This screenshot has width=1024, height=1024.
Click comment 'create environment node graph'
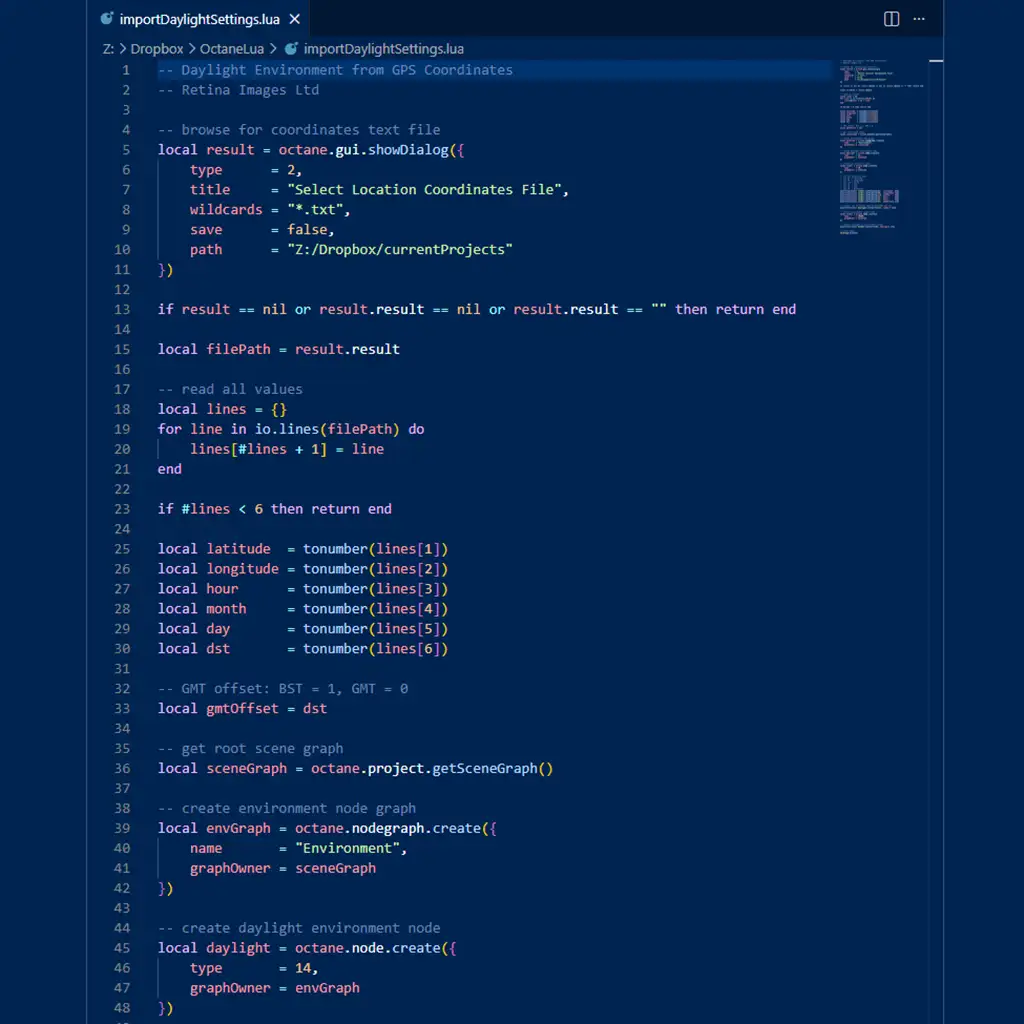pos(298,808)
